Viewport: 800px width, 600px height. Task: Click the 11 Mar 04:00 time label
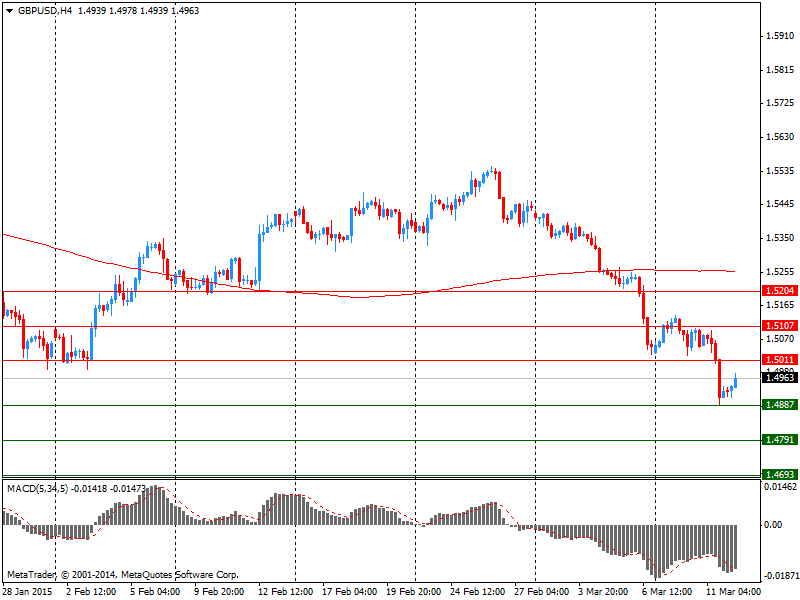[x=734, y=592]
